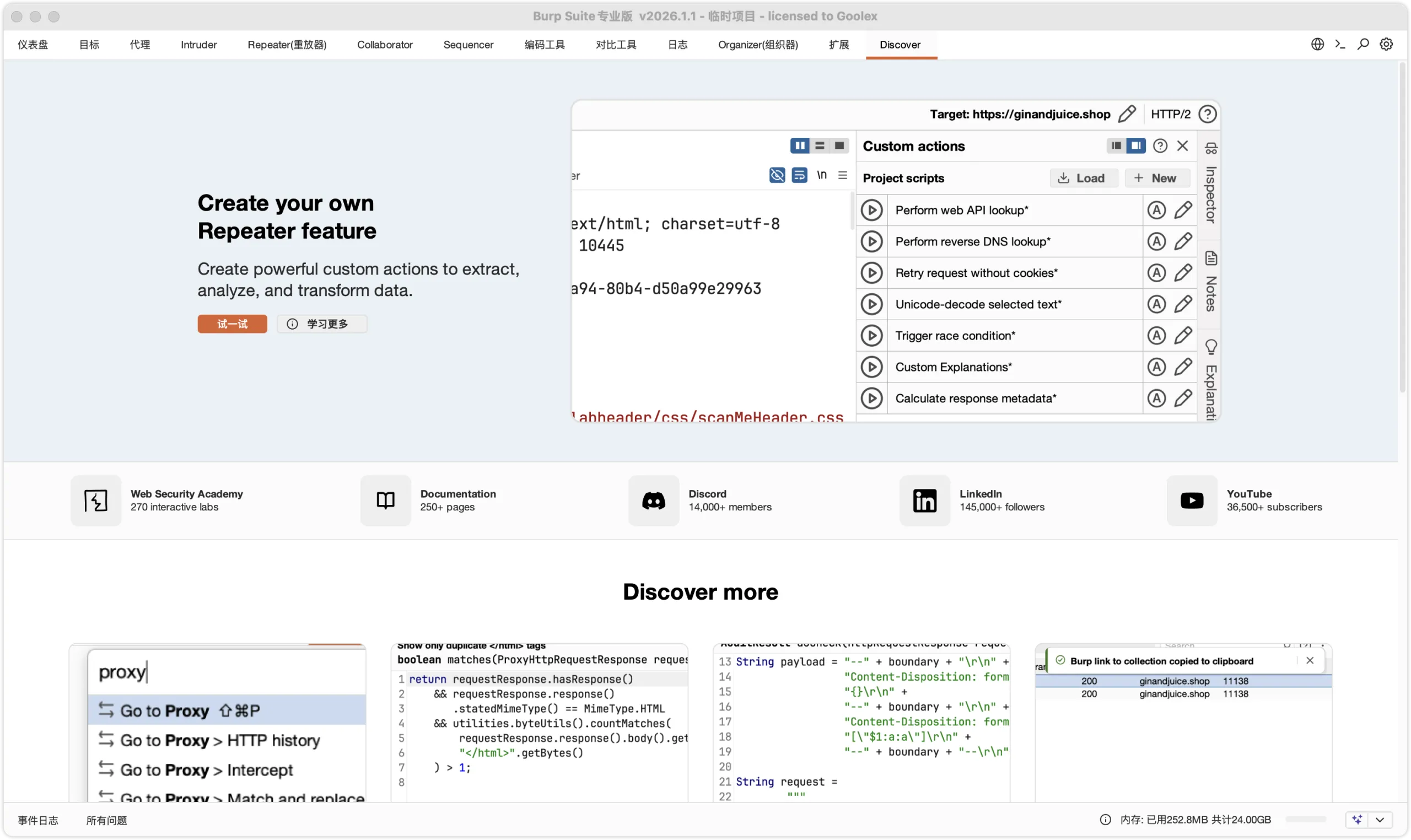The height and width of the screenshot is (840, 1411).
Task: Open the Intruder tab
Action: coord(198,44)
